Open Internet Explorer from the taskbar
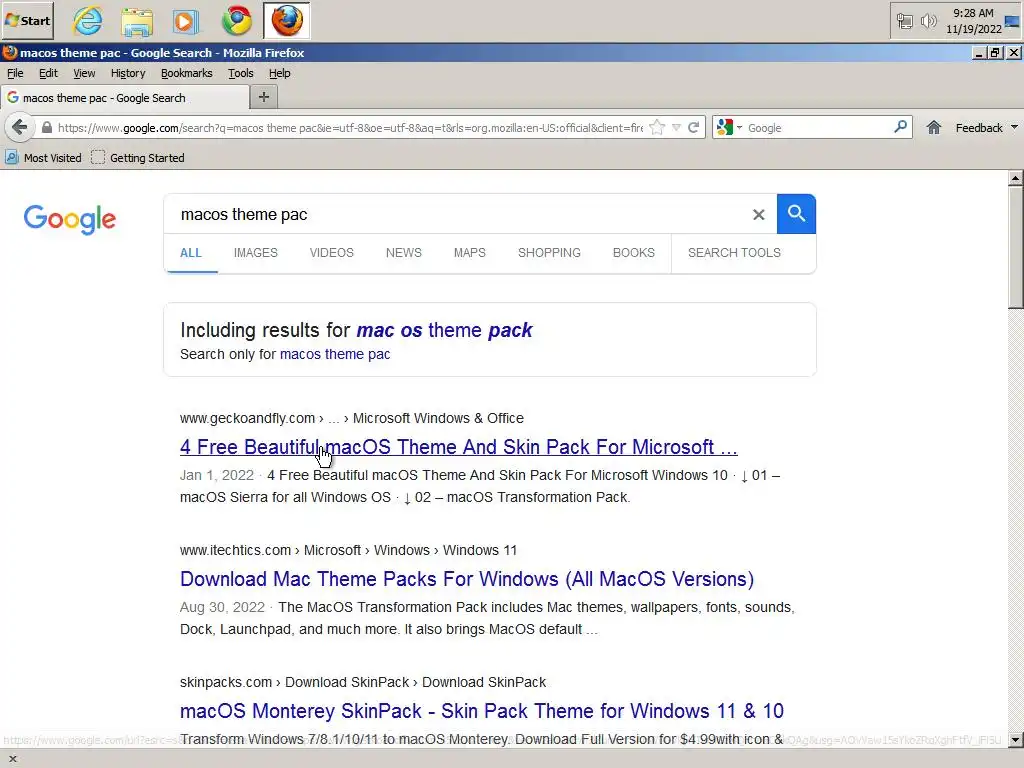The width and height of the screenshot is (1024, 768). (x=88, y=20)
